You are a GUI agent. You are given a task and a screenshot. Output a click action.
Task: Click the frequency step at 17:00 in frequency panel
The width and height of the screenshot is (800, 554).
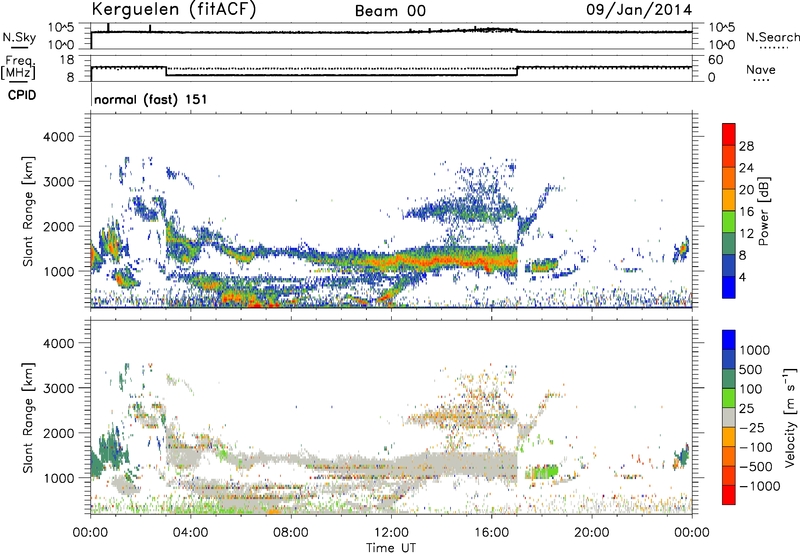coord(517,71)
